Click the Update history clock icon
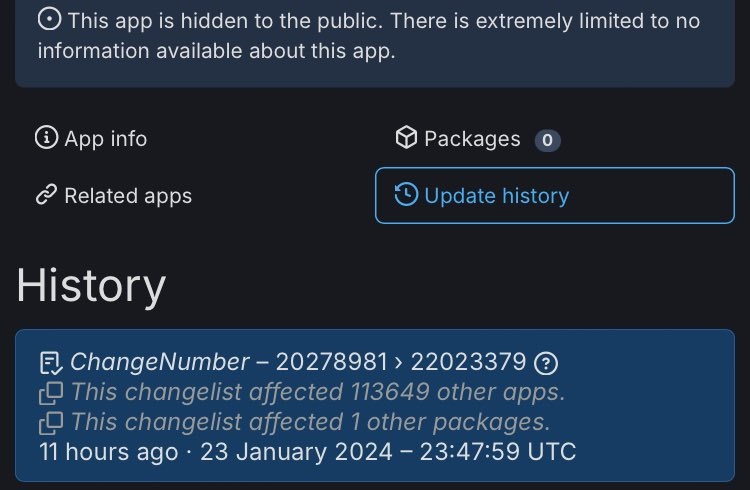Viewport: 750px width, 490px height. click(406, 195)
